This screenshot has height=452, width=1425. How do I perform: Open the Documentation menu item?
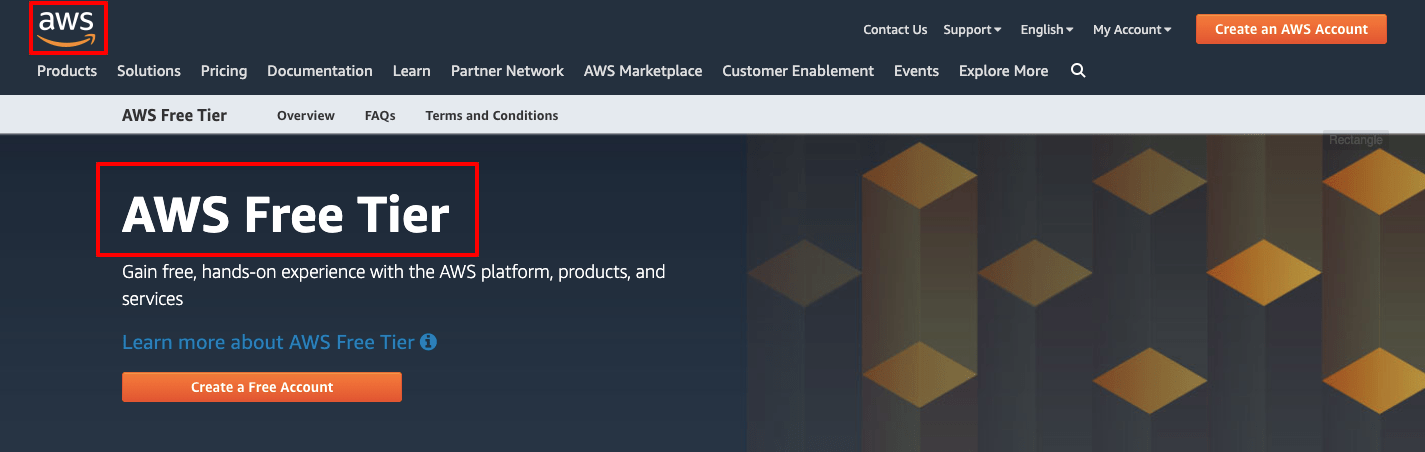320,71
